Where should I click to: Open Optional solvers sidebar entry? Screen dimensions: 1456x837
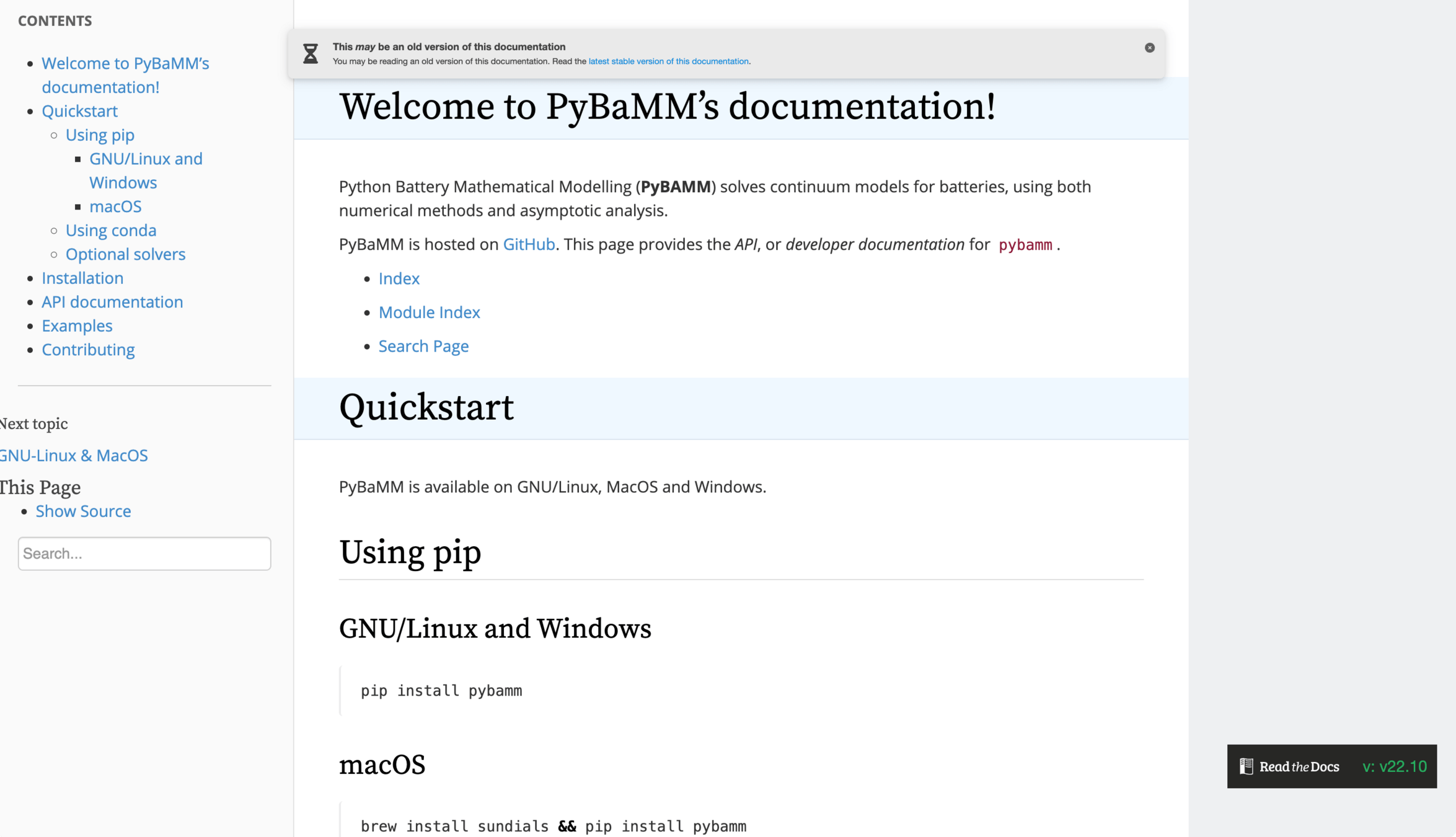(x=125, y=254)
